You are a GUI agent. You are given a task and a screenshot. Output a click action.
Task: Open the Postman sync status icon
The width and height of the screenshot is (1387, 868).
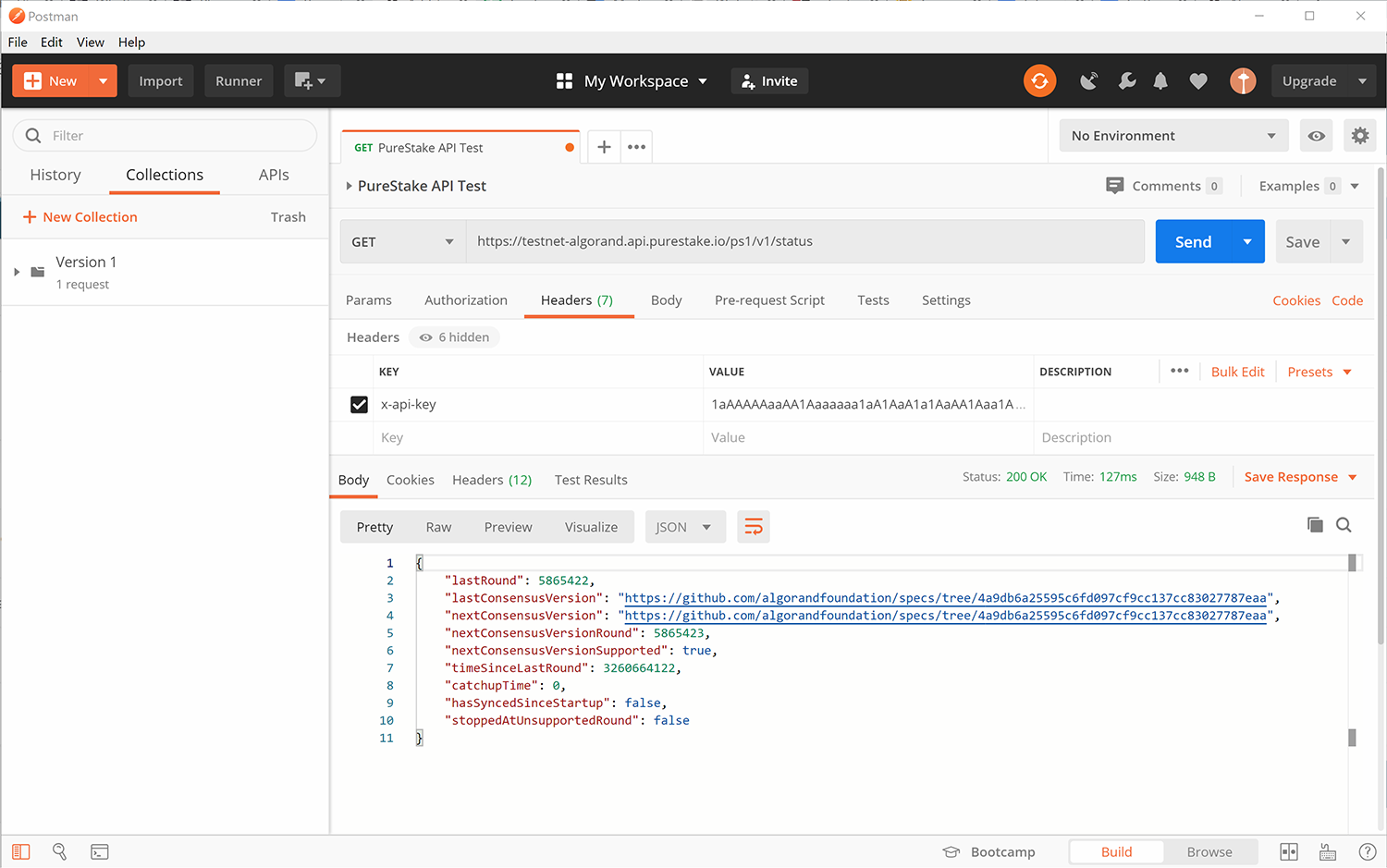coord(1039,80)
